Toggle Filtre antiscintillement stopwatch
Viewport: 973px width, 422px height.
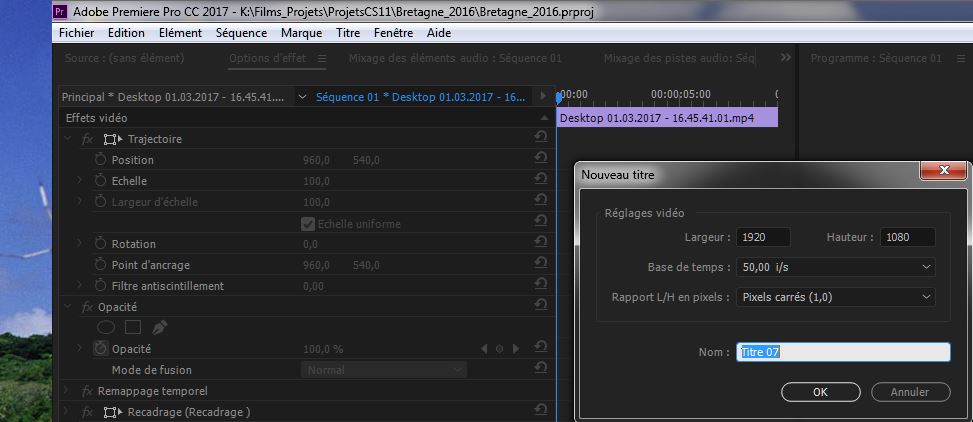(101, 285)
